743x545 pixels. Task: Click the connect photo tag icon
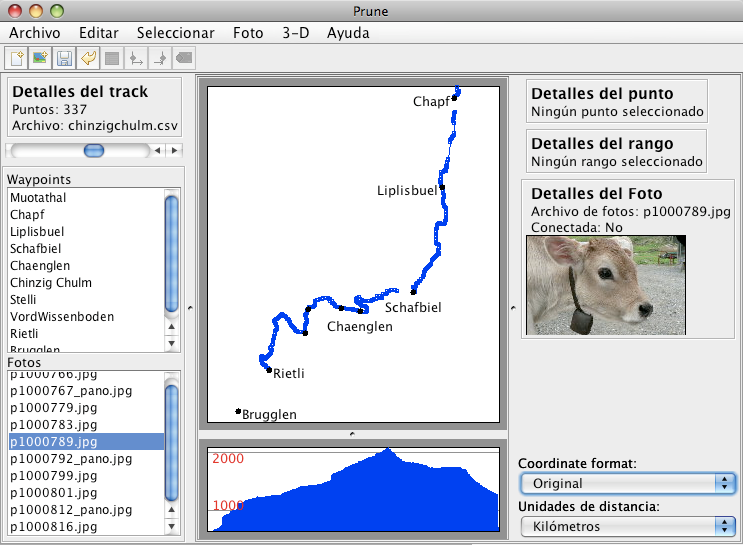[x=184, y=59]
